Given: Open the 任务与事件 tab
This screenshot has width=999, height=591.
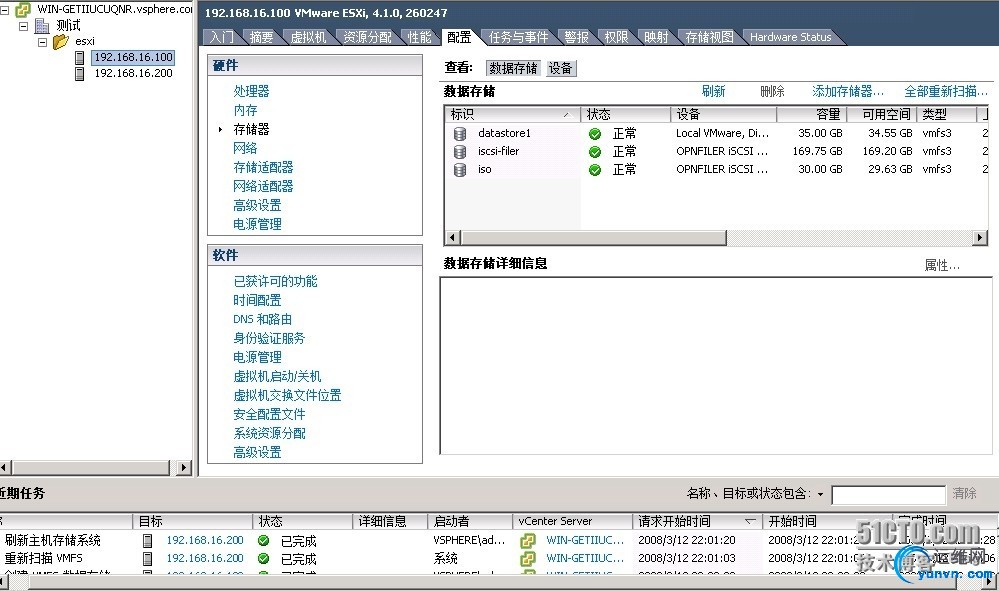Looking at the screenshot, I should point(518,37).
